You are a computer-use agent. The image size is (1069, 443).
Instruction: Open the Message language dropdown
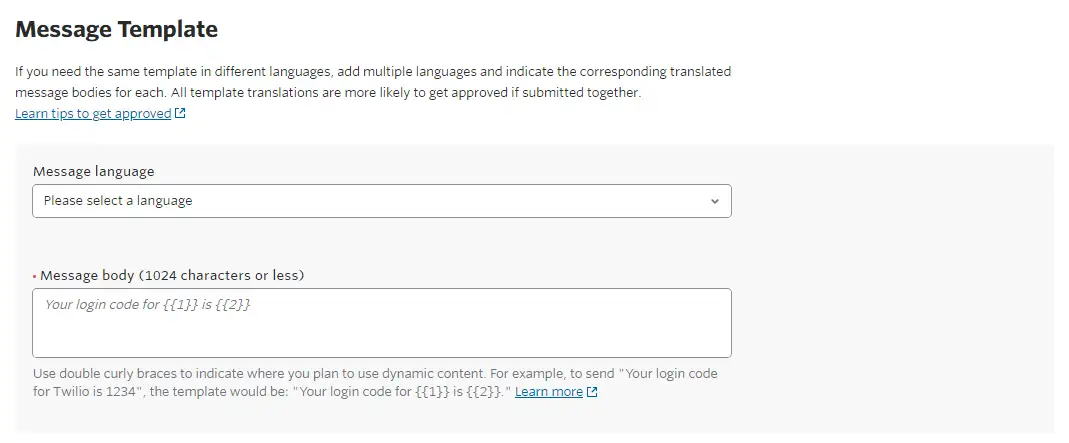click(381, 201)
